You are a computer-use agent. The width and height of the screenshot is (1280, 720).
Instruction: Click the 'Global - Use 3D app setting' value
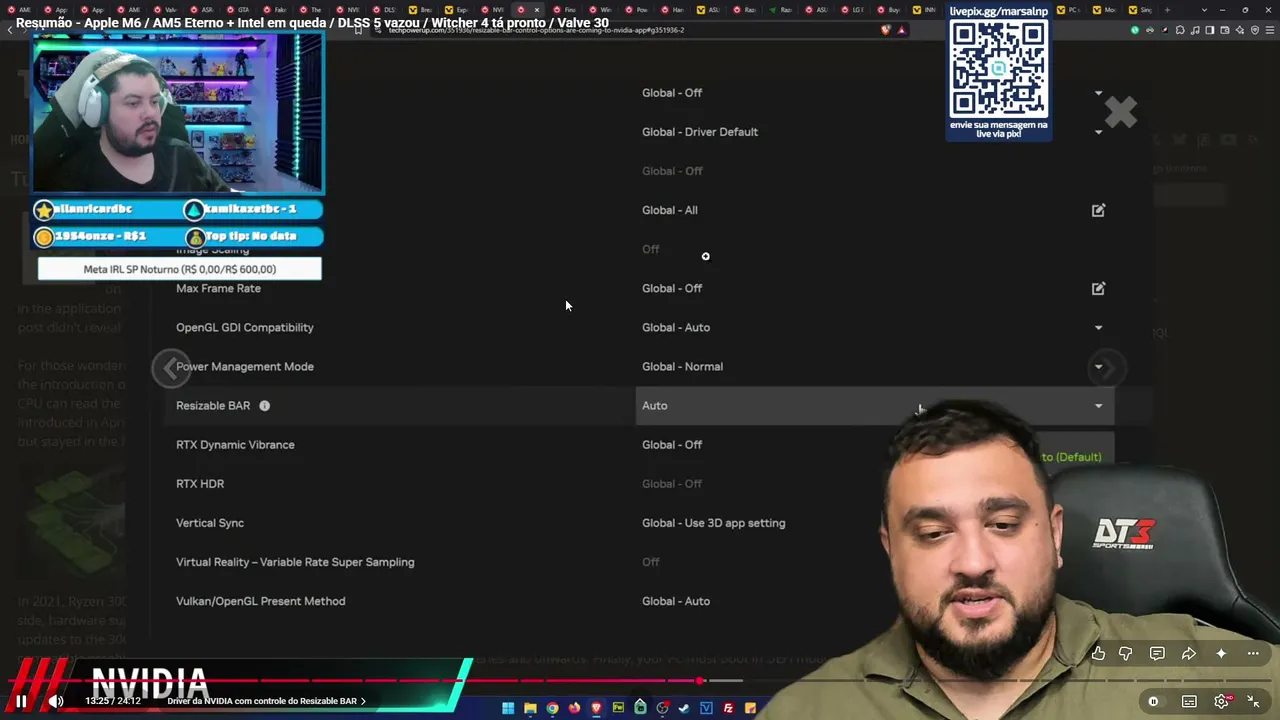(713, 523)
